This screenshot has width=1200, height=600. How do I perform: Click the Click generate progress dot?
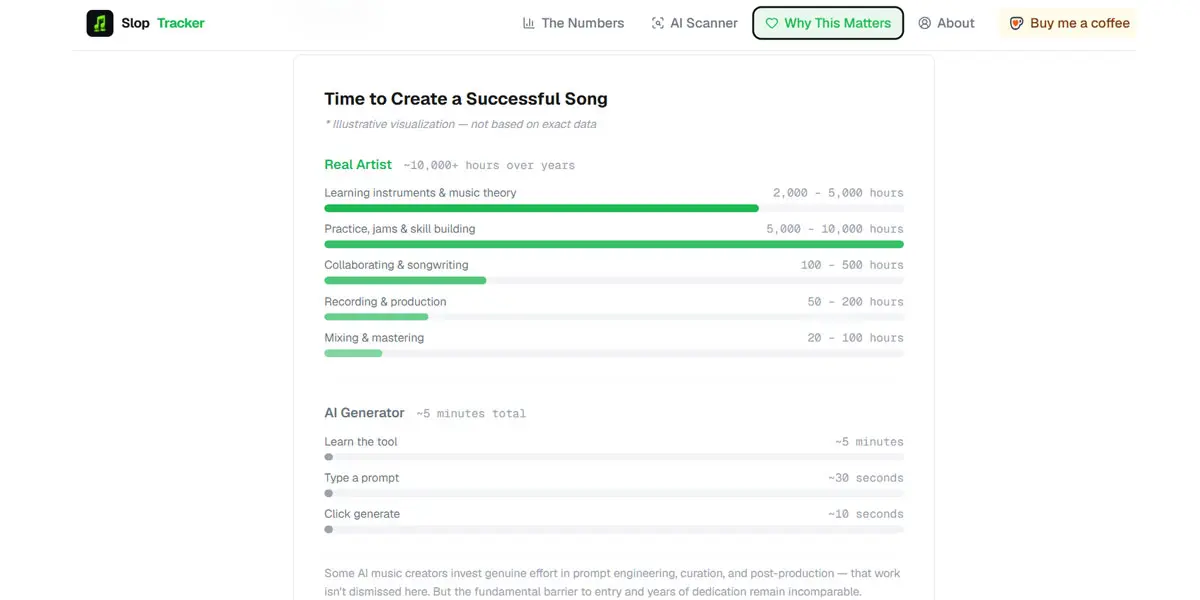(x=329, y=529)
